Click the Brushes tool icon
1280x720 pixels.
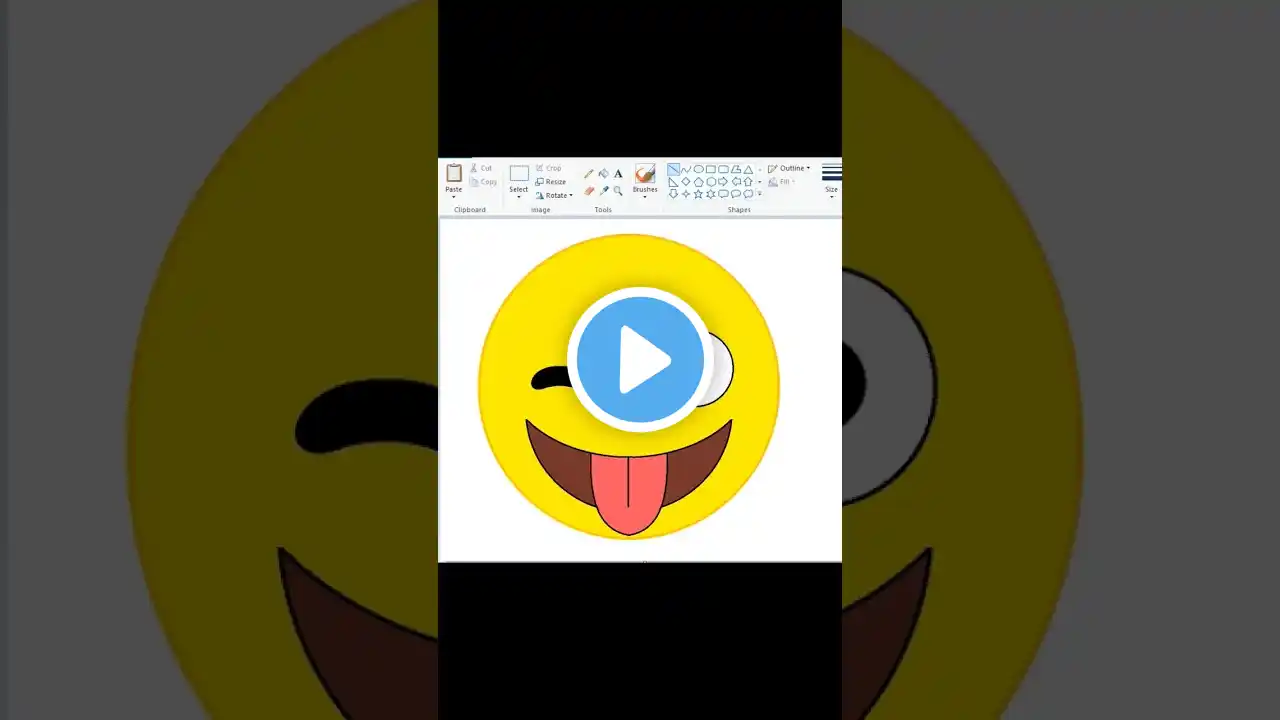pyautogui.click(x=645, y=173)
